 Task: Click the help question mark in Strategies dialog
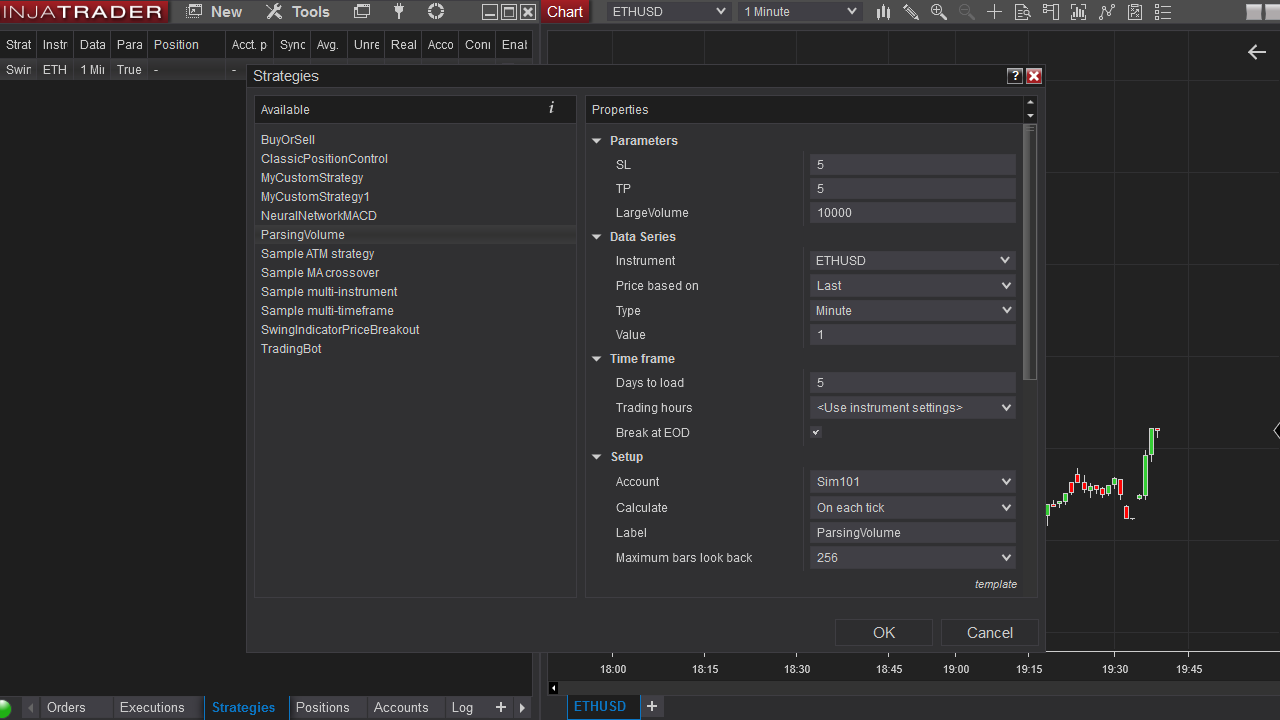(x=1014, y=76)
